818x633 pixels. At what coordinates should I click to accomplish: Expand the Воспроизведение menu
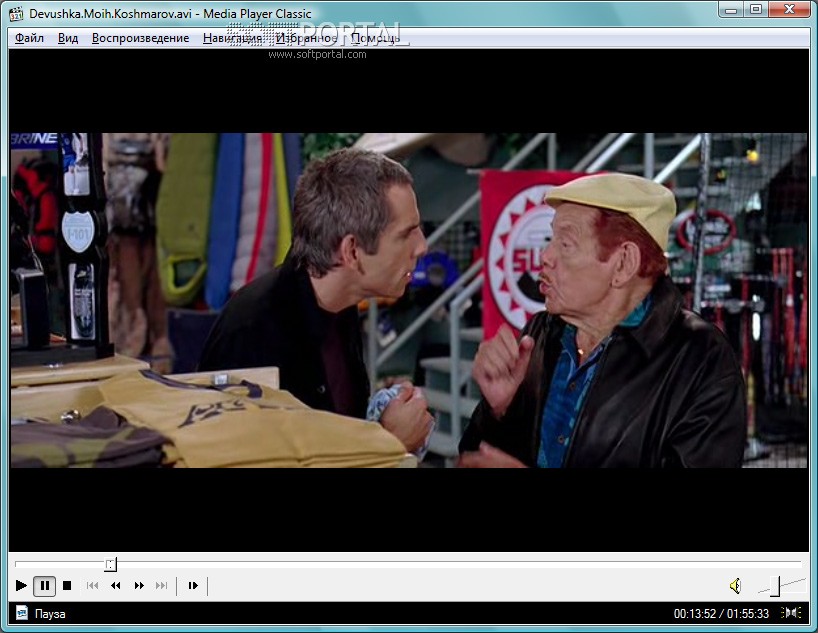[140, 38]
